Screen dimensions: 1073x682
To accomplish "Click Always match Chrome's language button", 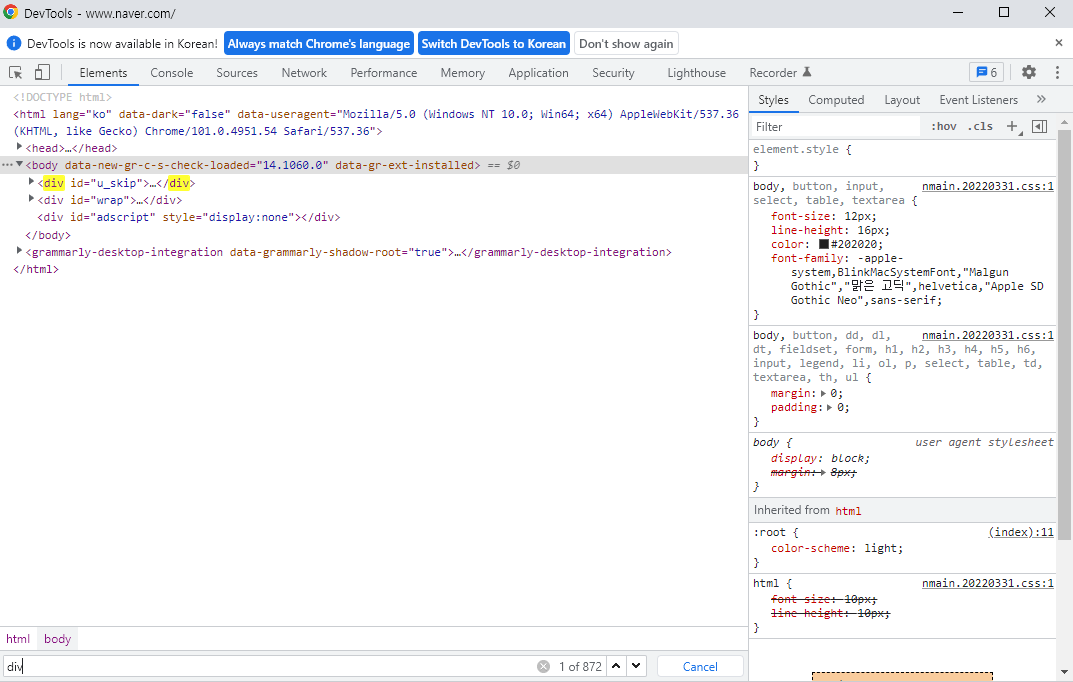I will pyautogui.click(x=319, y=44).
